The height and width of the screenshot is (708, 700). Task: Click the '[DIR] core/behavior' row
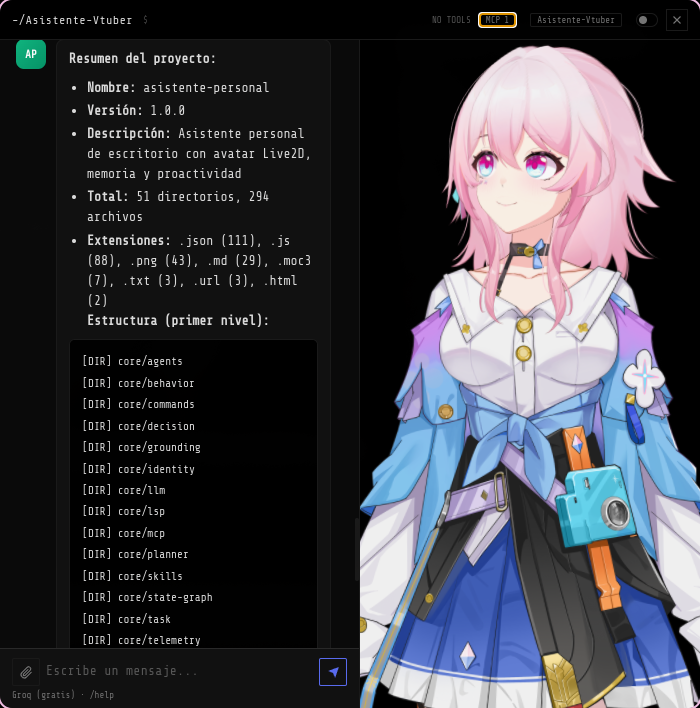[x=138, y=383]
